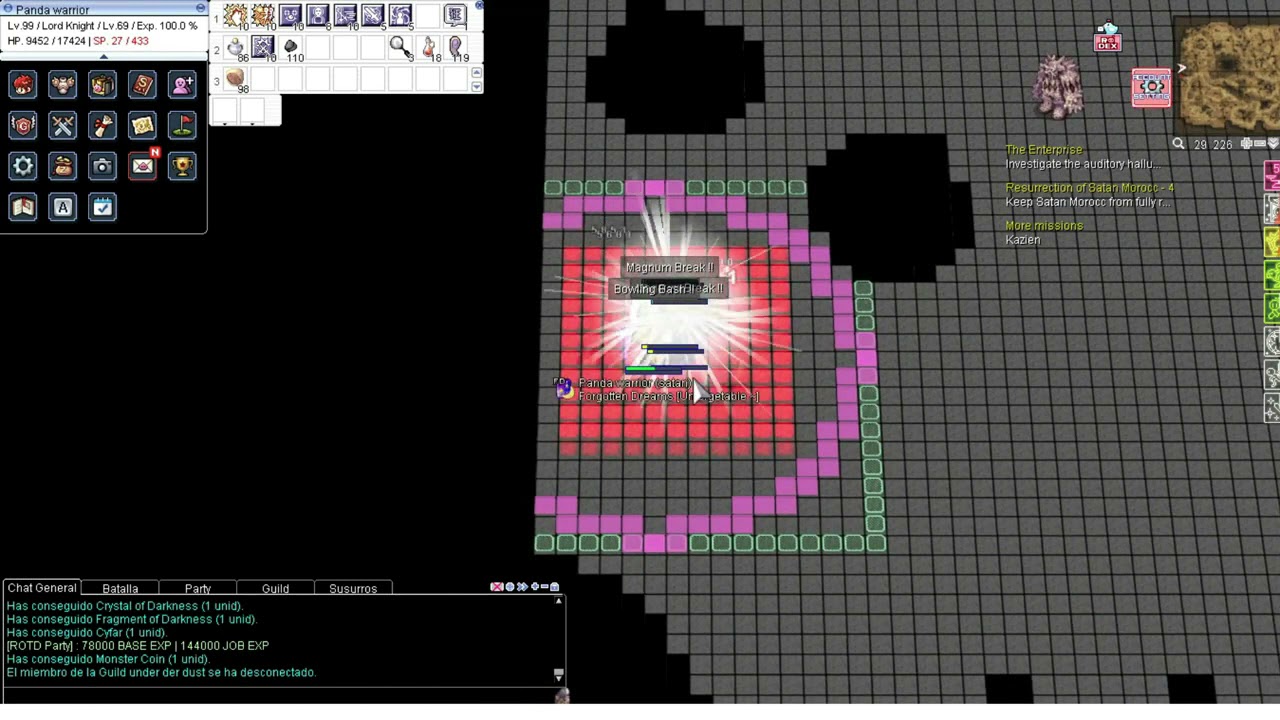The width and height of the screenshot is (1280, 720).
Task: Click the chat message input field
Action: click(x=278, y=695)
